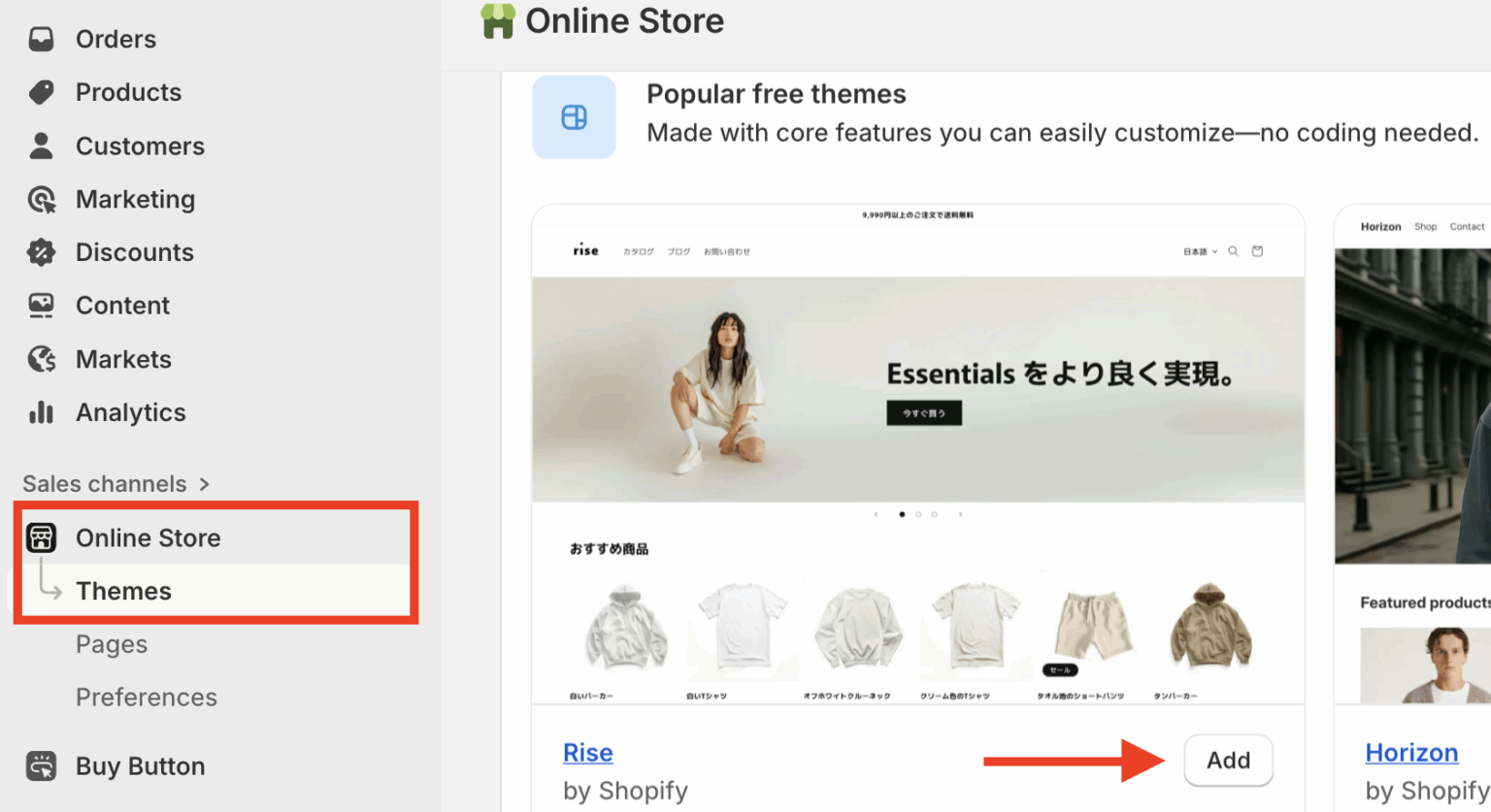Select the Products tag icon
This screenshot has width=1491, height=812.
point(41,91)
